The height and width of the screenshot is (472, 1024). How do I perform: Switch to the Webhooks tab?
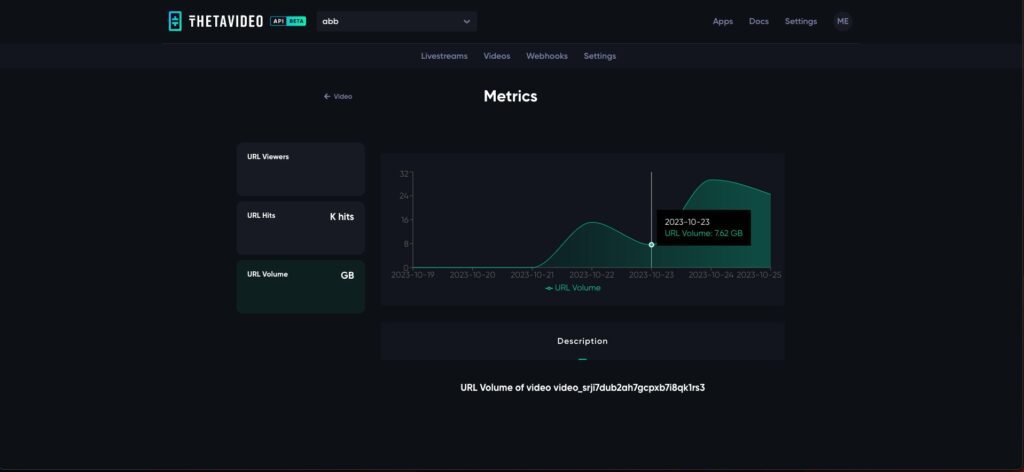(547, 56)
